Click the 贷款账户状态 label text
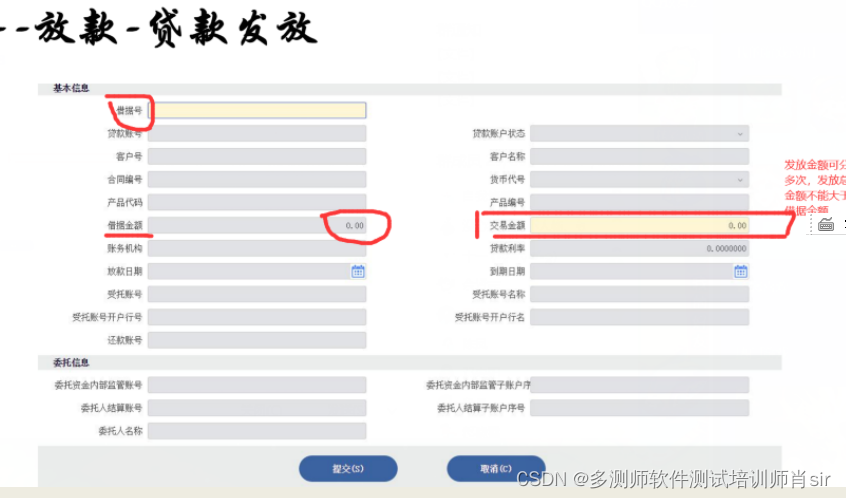Image resolution: width=846 pixels, height=498 pixels. (x=499, y=133)
